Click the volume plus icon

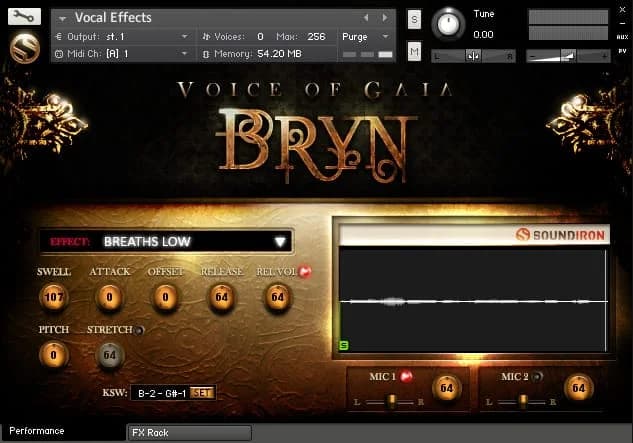click(604, 57)
